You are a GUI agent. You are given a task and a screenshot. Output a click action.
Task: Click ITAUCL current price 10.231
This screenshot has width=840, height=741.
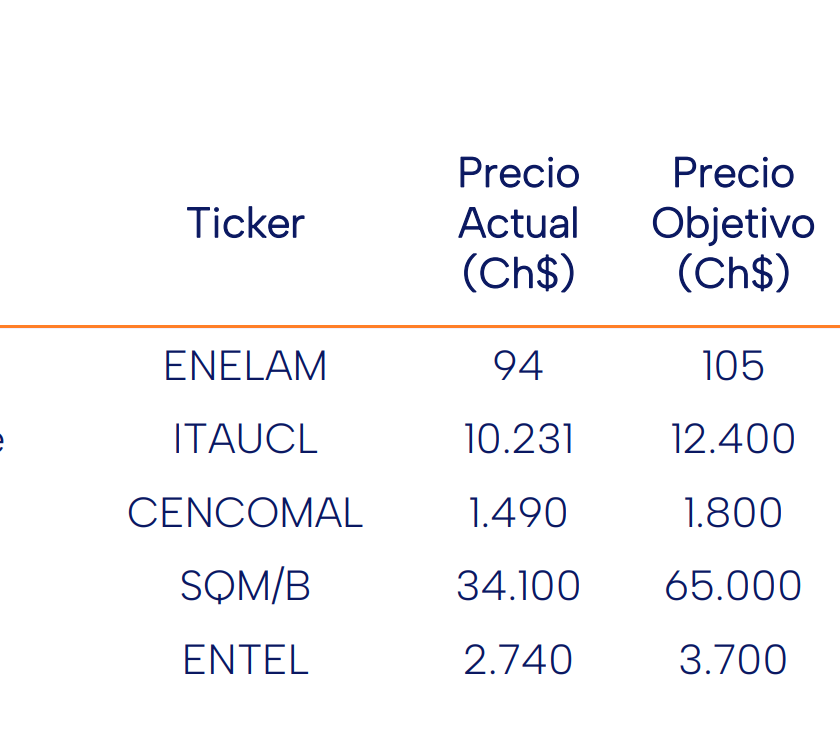point(518,439)
